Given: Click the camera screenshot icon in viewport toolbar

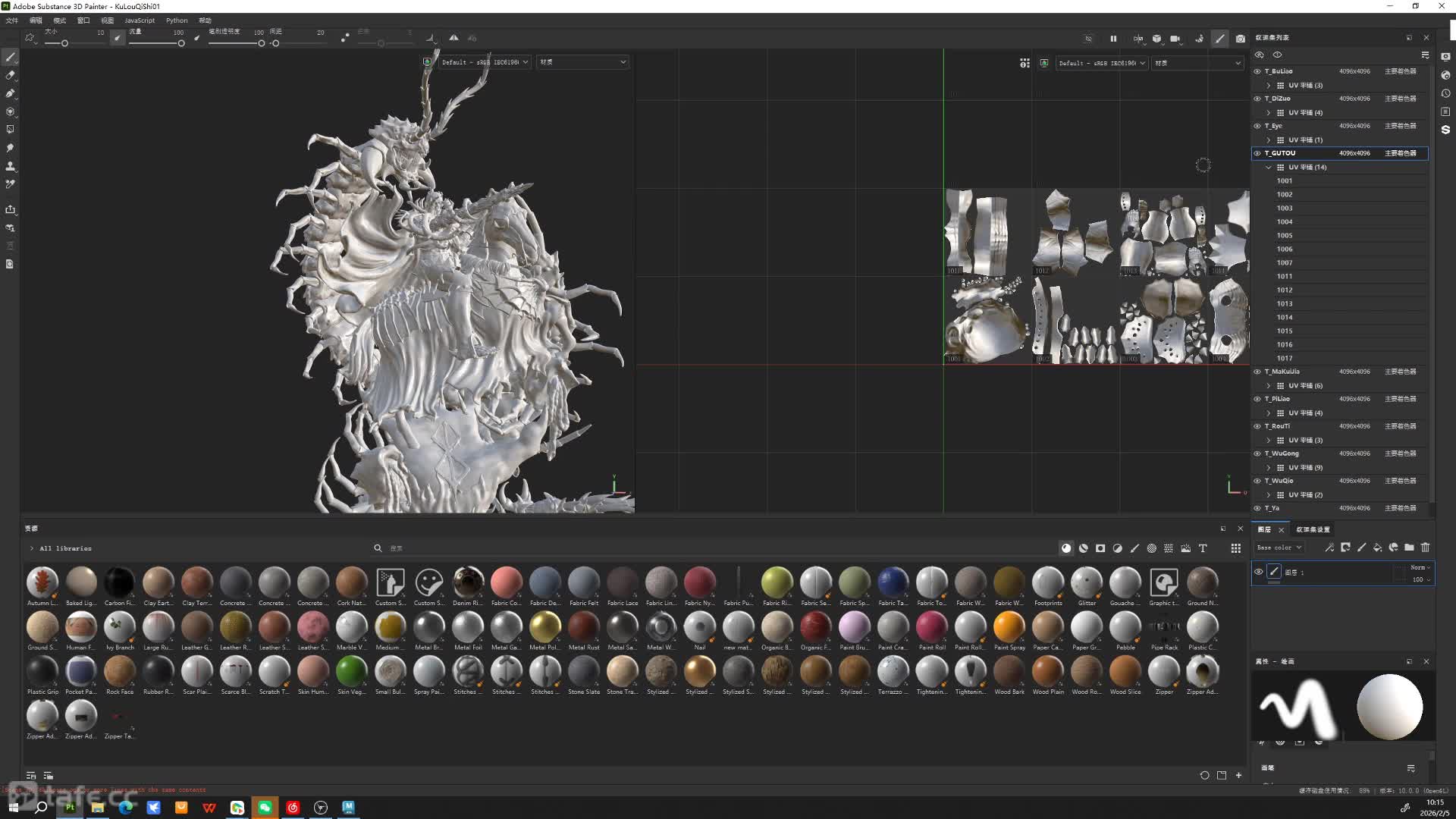Looking at the screenshot, I should point(1241,39).
